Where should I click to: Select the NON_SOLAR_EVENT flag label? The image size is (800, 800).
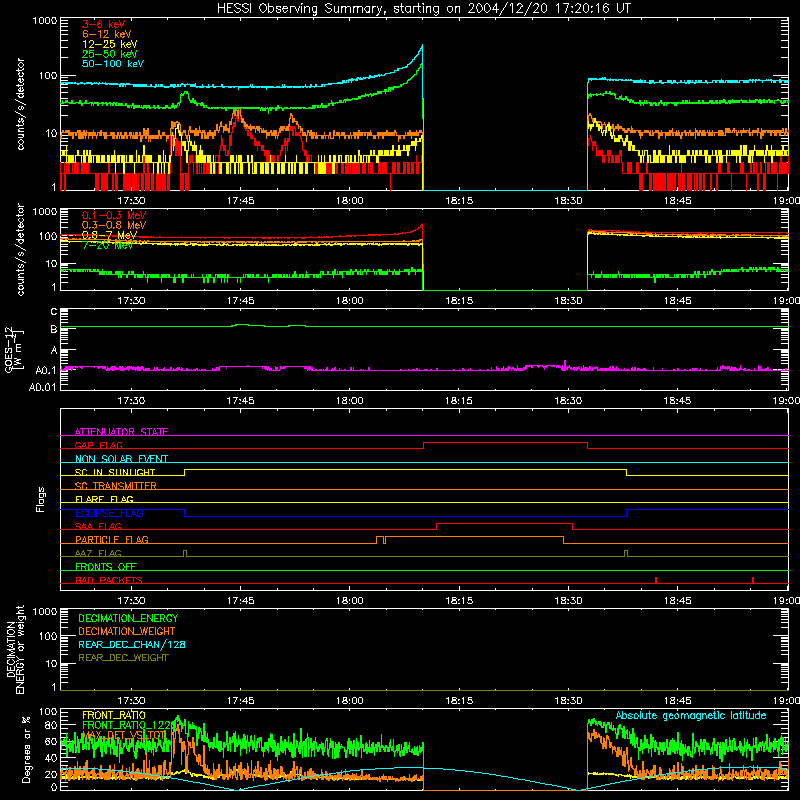(x=121, y=459)
